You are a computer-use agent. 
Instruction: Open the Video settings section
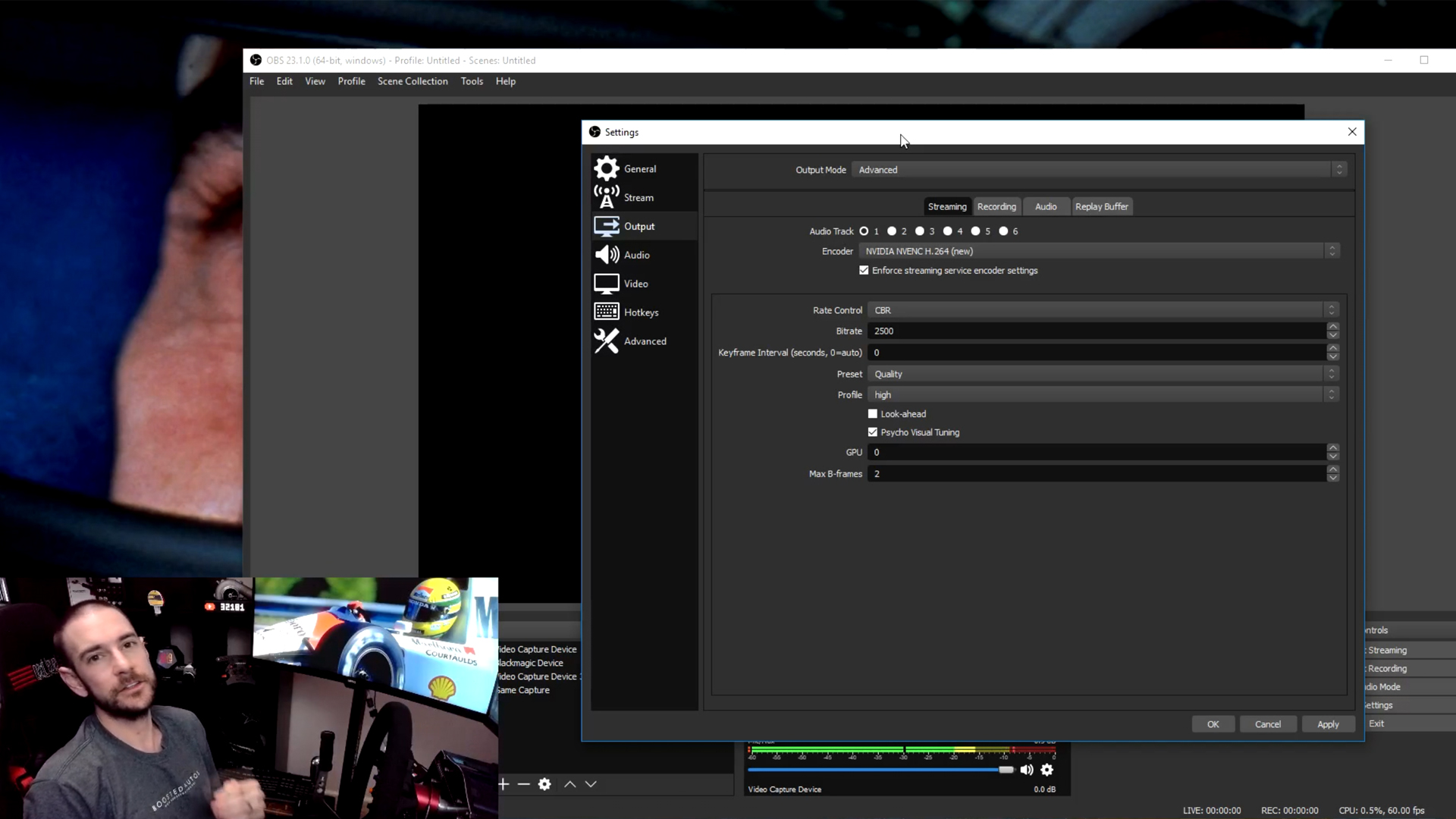pos(644,284)
